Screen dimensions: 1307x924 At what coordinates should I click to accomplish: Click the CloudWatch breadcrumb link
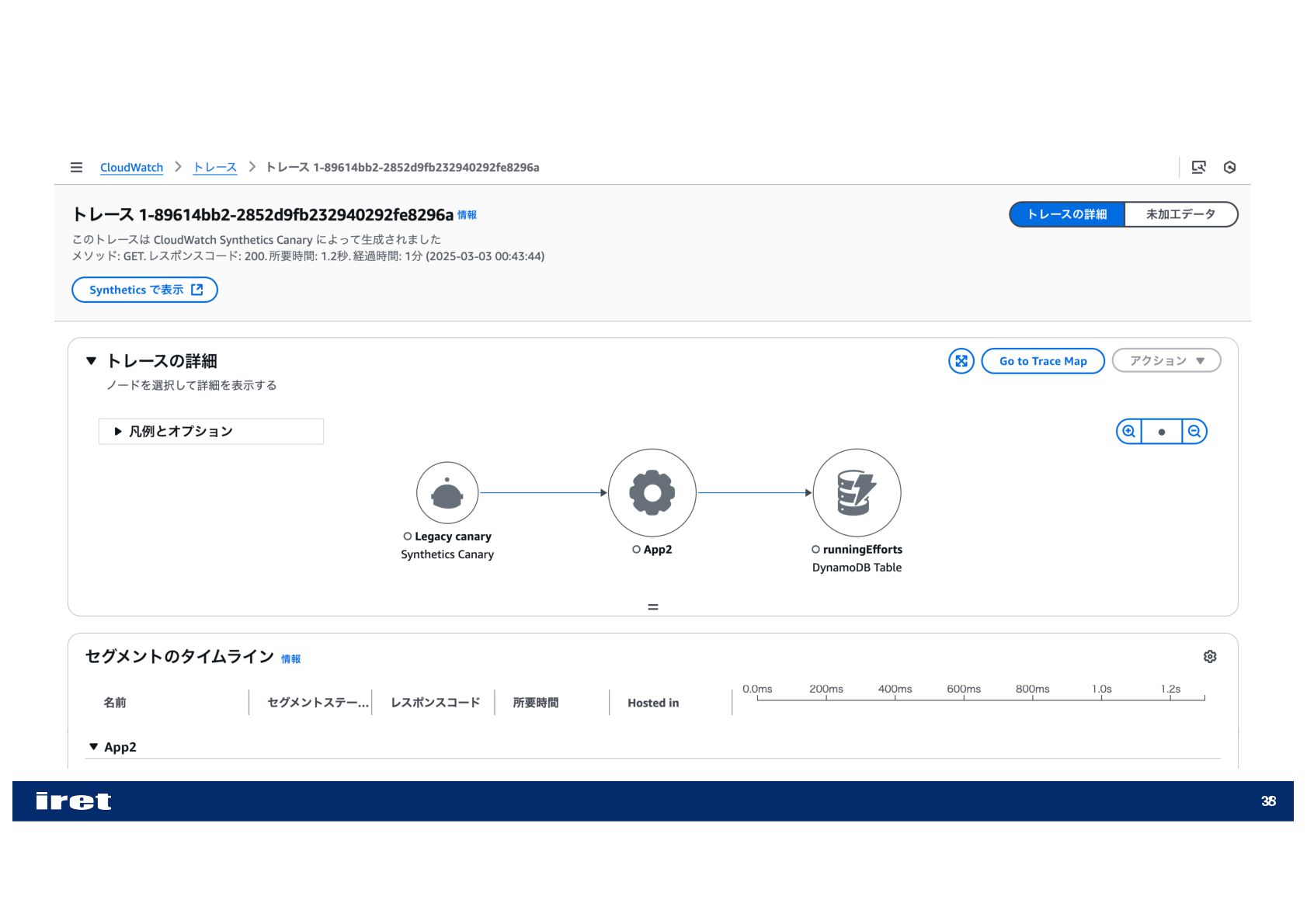pyautogui.click(x=131, y=168)
